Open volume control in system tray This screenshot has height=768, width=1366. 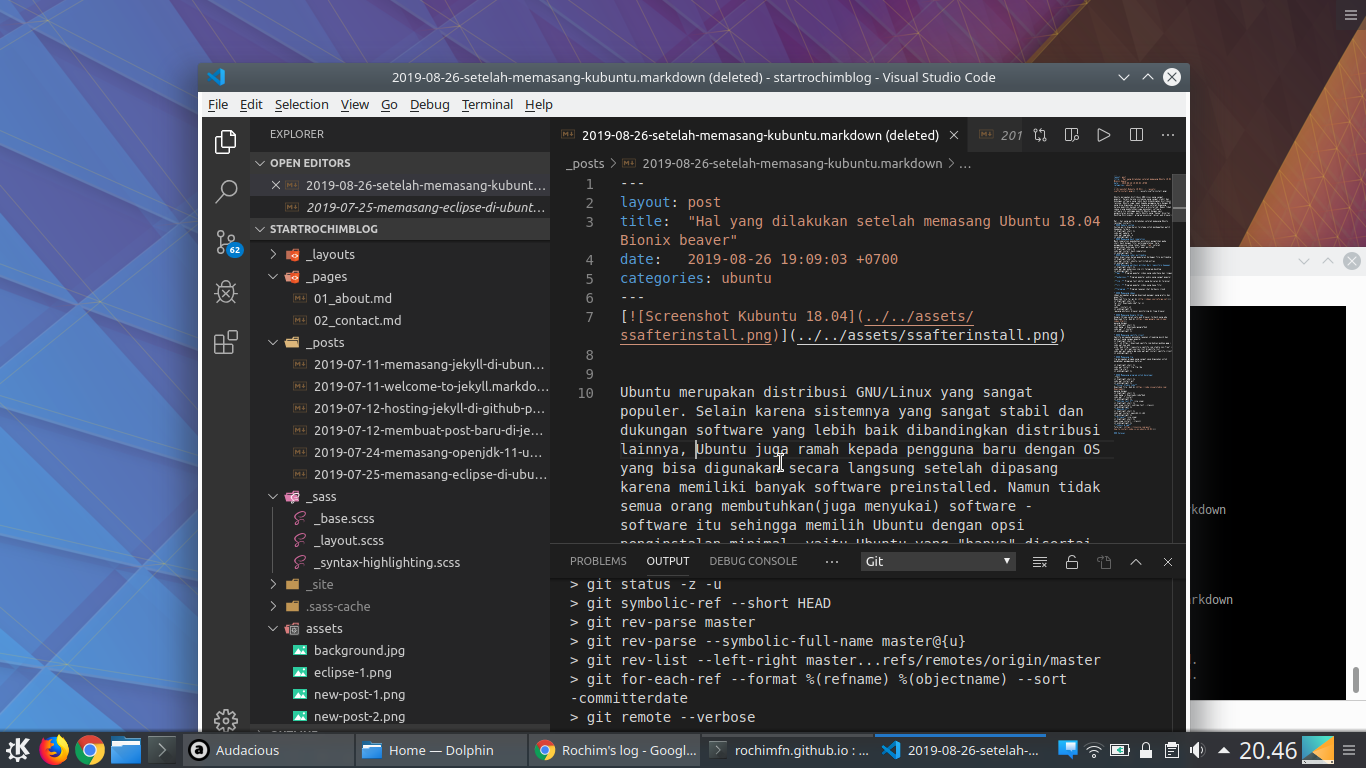(1197, 750)
